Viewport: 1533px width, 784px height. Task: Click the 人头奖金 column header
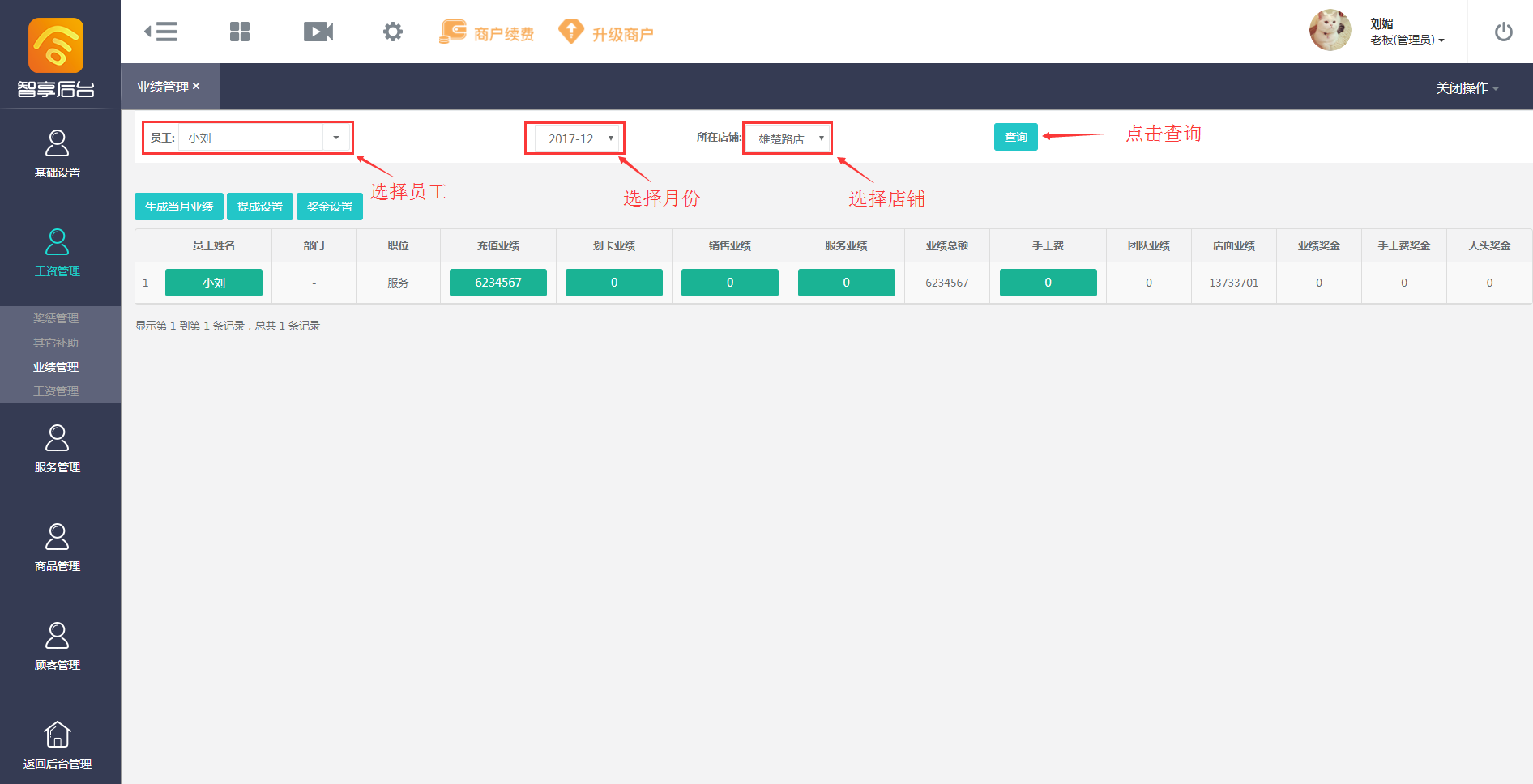click(1489, 245)
